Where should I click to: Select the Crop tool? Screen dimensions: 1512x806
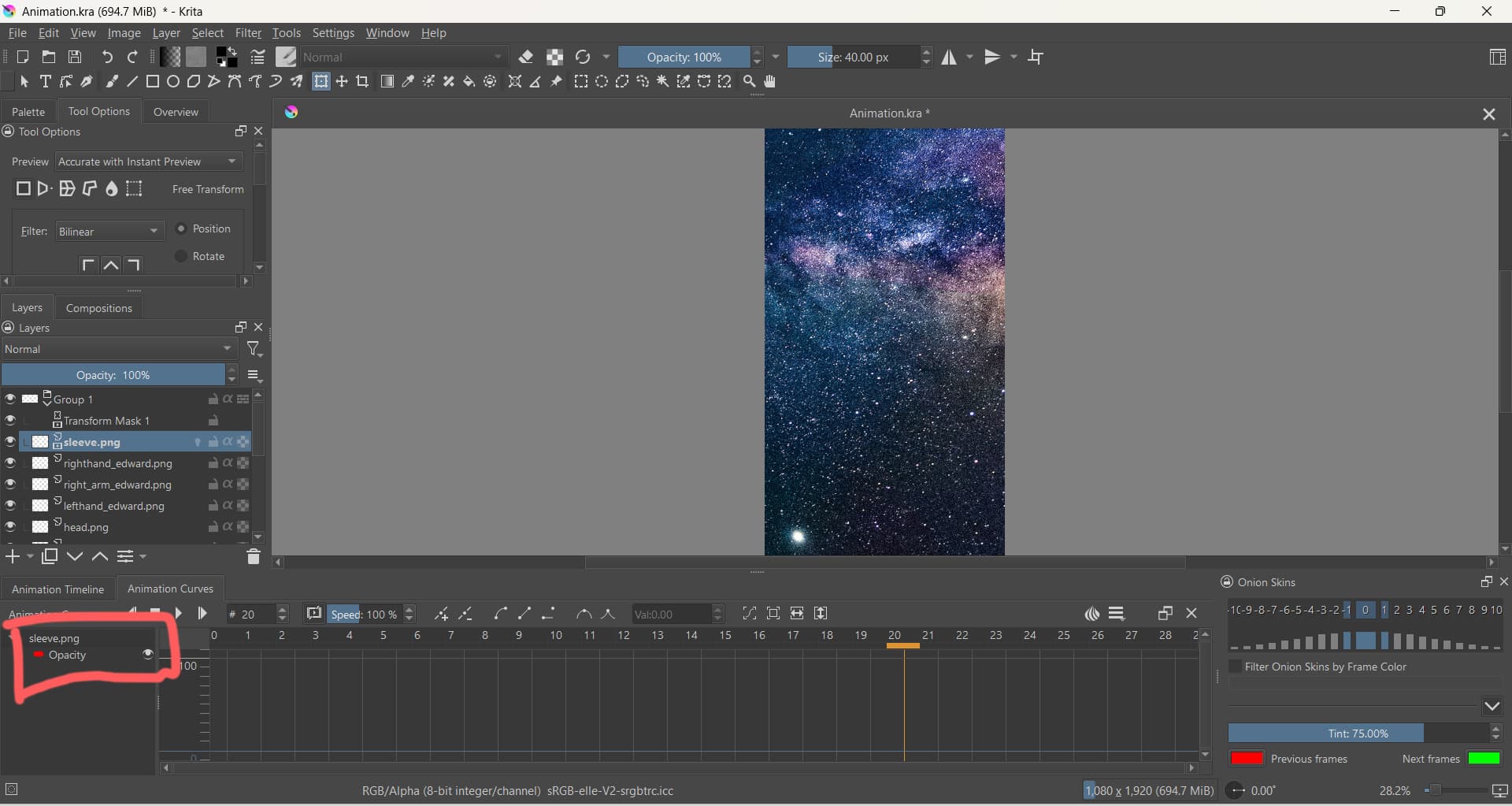tap(362, 81)
